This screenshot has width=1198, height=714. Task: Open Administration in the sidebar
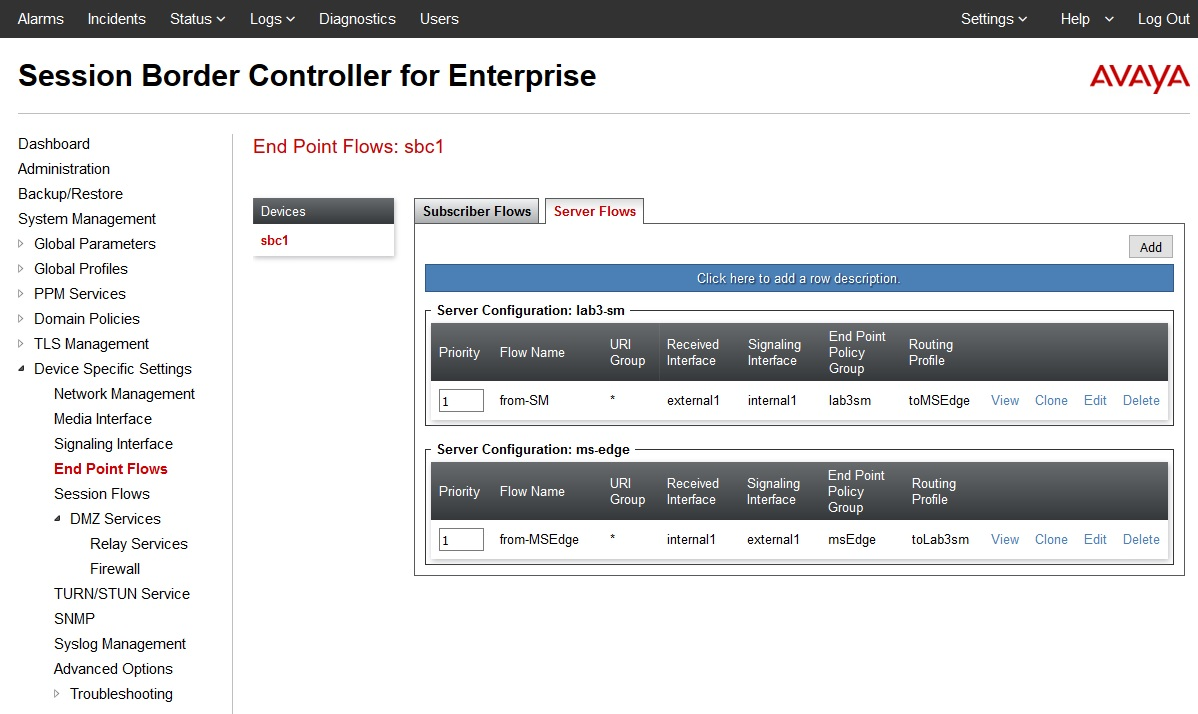[63, 169]
